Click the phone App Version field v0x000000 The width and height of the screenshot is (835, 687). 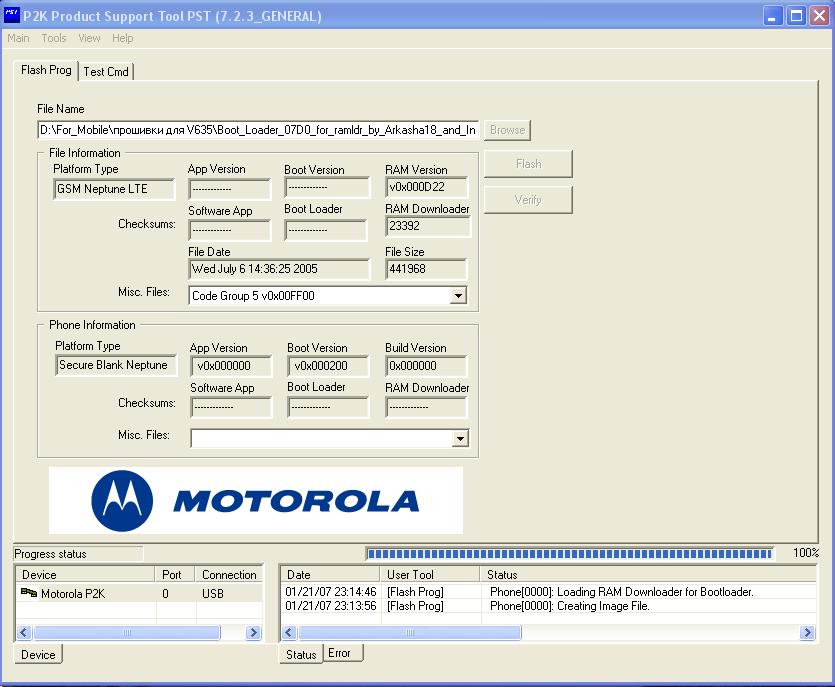click(x=231, y=366)
